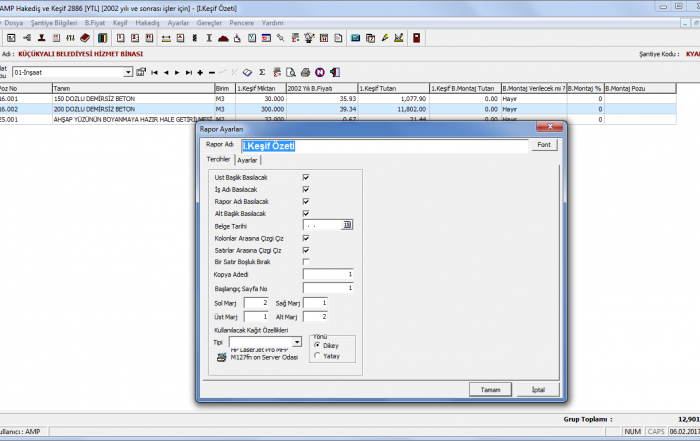Click the Sigma sum icon in toolbar

coord(262,73)
